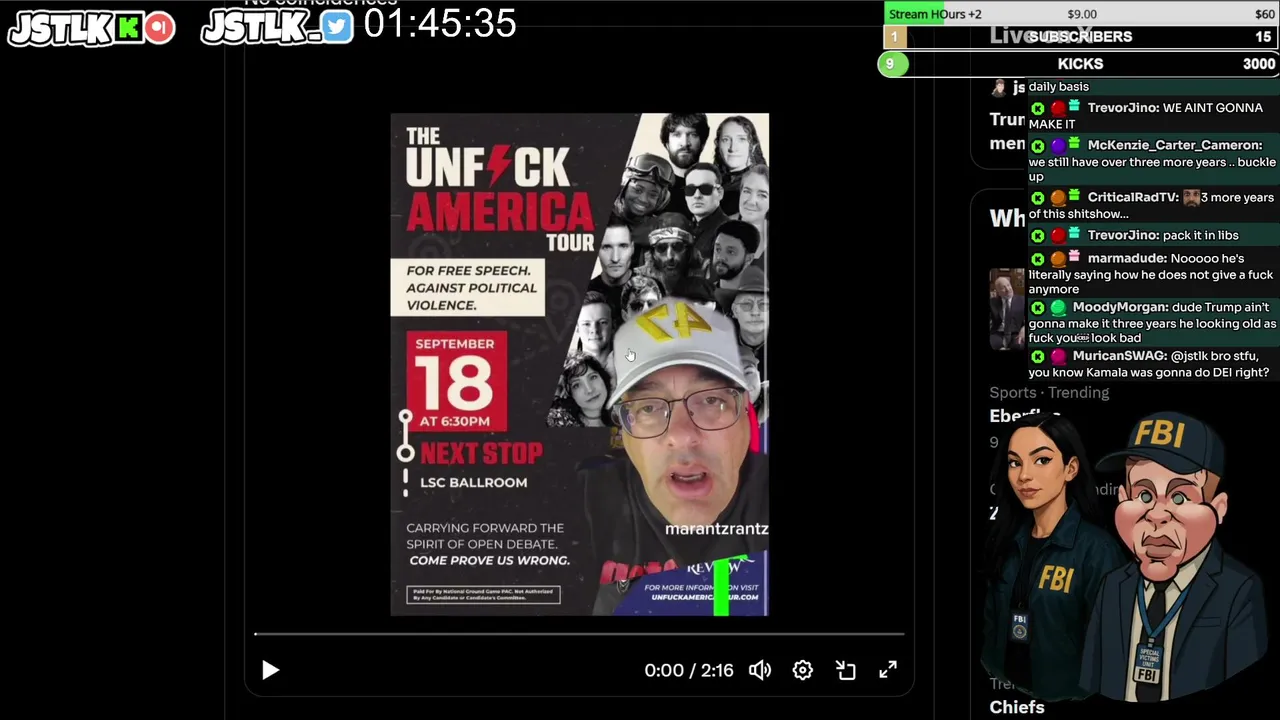
Task: Click the green badge before MoodyMorgan
Action: [x=1038, y=307]
